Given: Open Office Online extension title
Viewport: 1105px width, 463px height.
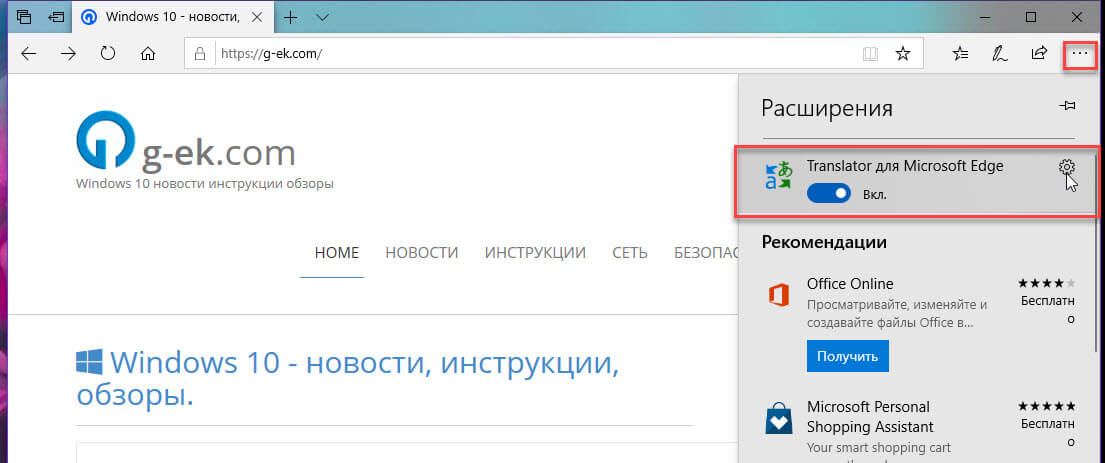Looking at the screenshot, I should 850,284.
